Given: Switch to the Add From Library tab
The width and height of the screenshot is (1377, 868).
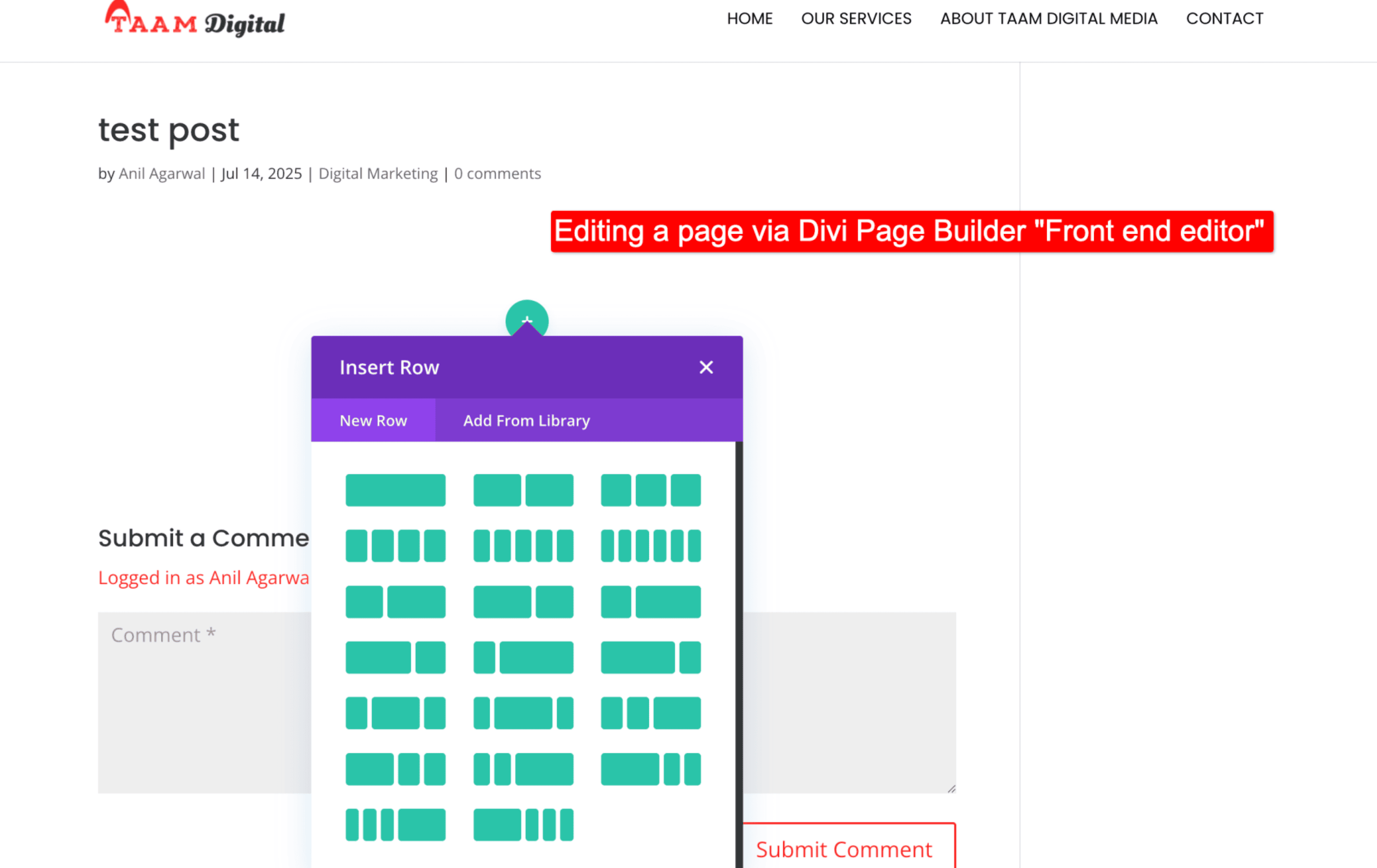Looking at the screenshot, I should point(526,420).
